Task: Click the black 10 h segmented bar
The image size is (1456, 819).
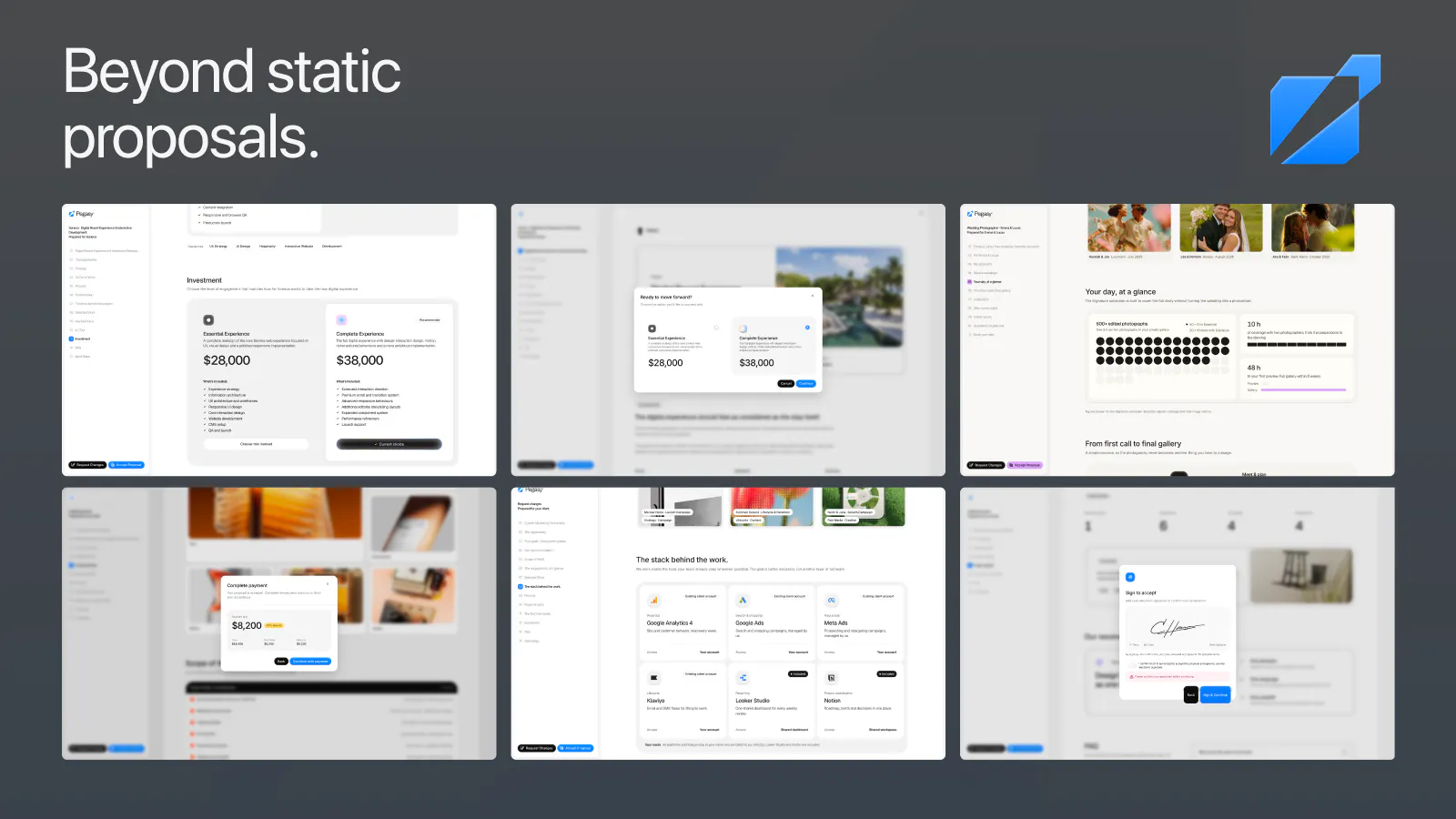Action: [x=1297, y=345]
